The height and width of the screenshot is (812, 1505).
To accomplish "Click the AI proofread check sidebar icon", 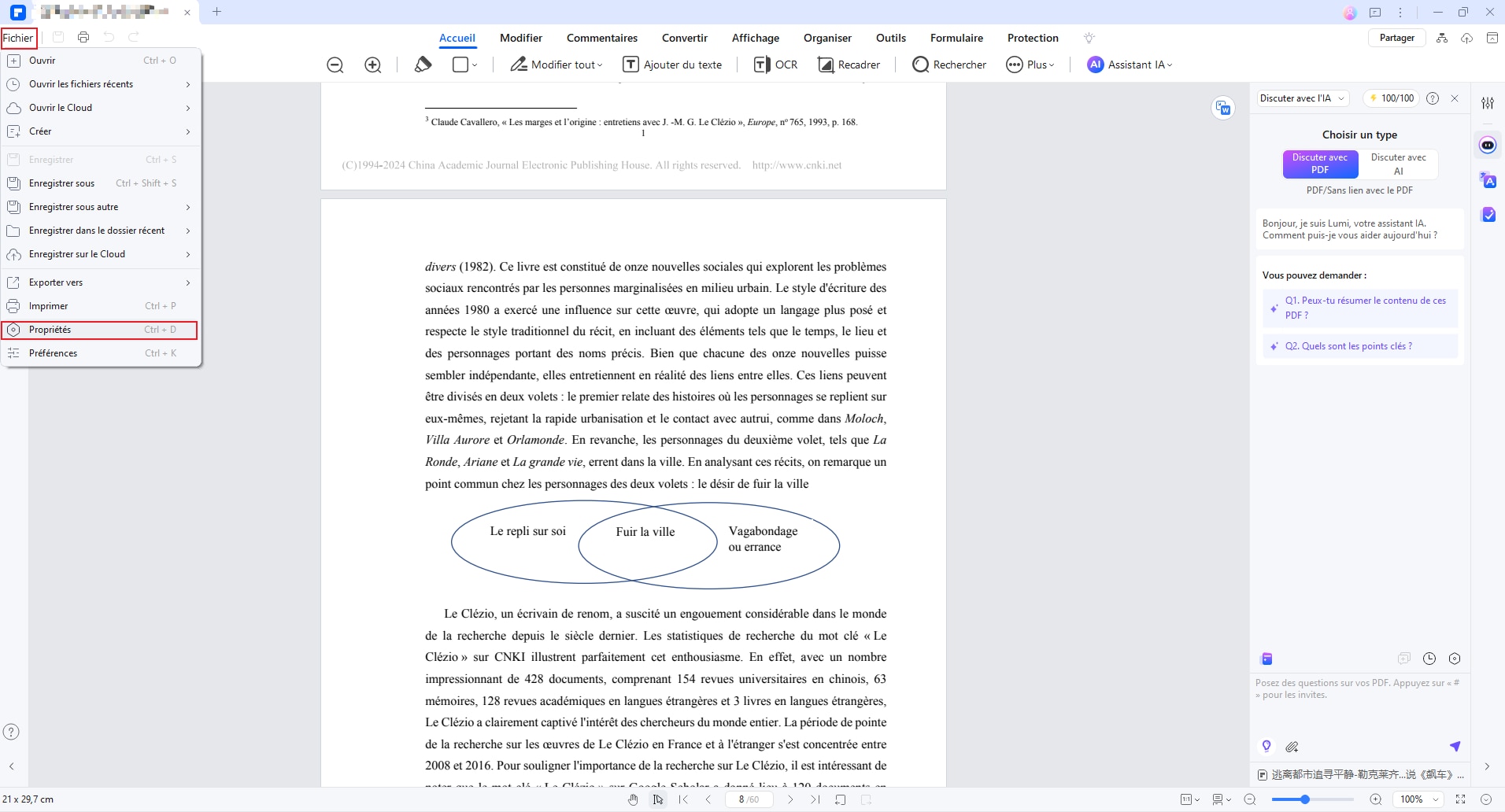I will coord(1488,215).
